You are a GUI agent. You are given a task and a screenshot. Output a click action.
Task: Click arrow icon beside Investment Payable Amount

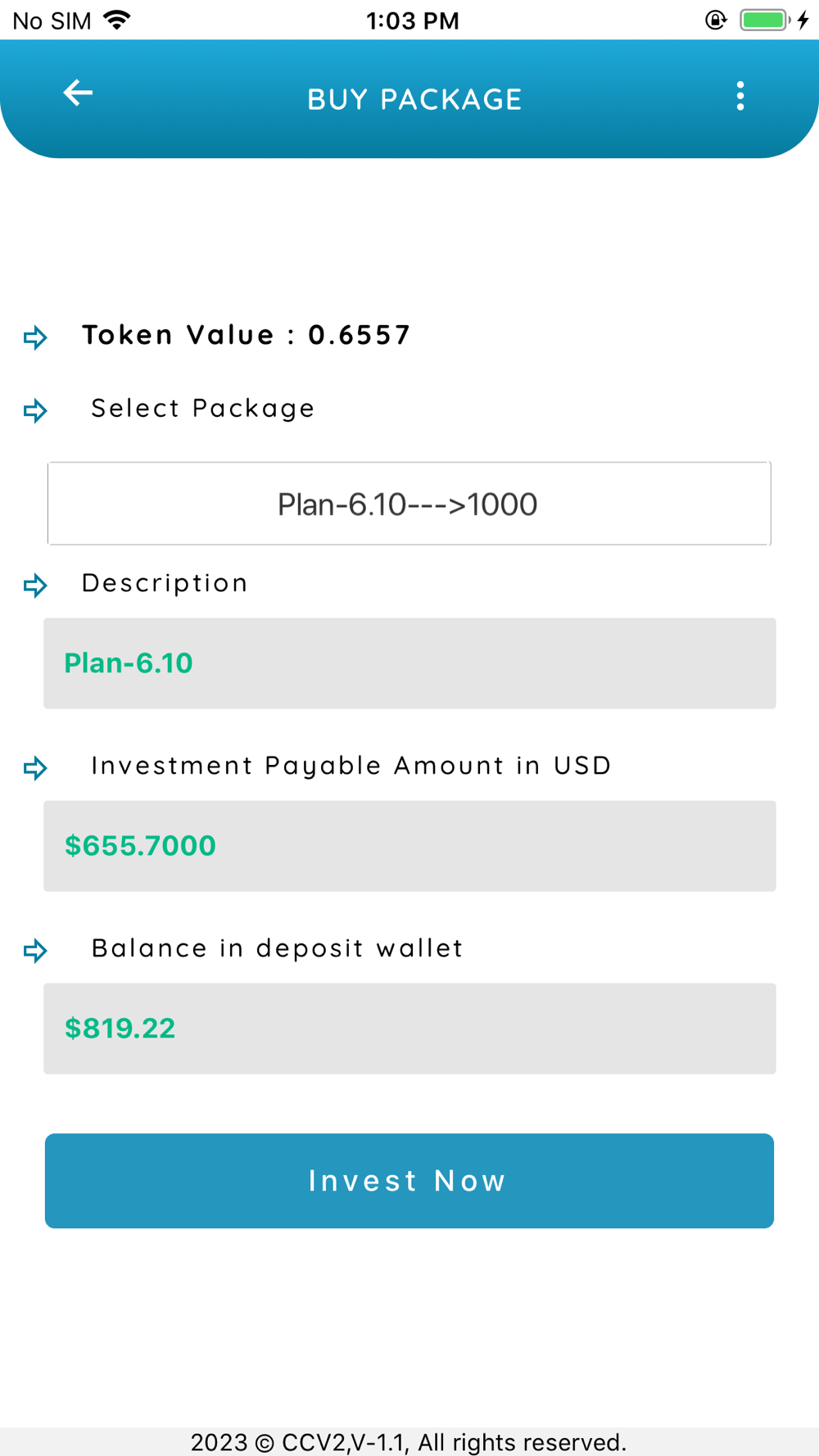[35, 768]
